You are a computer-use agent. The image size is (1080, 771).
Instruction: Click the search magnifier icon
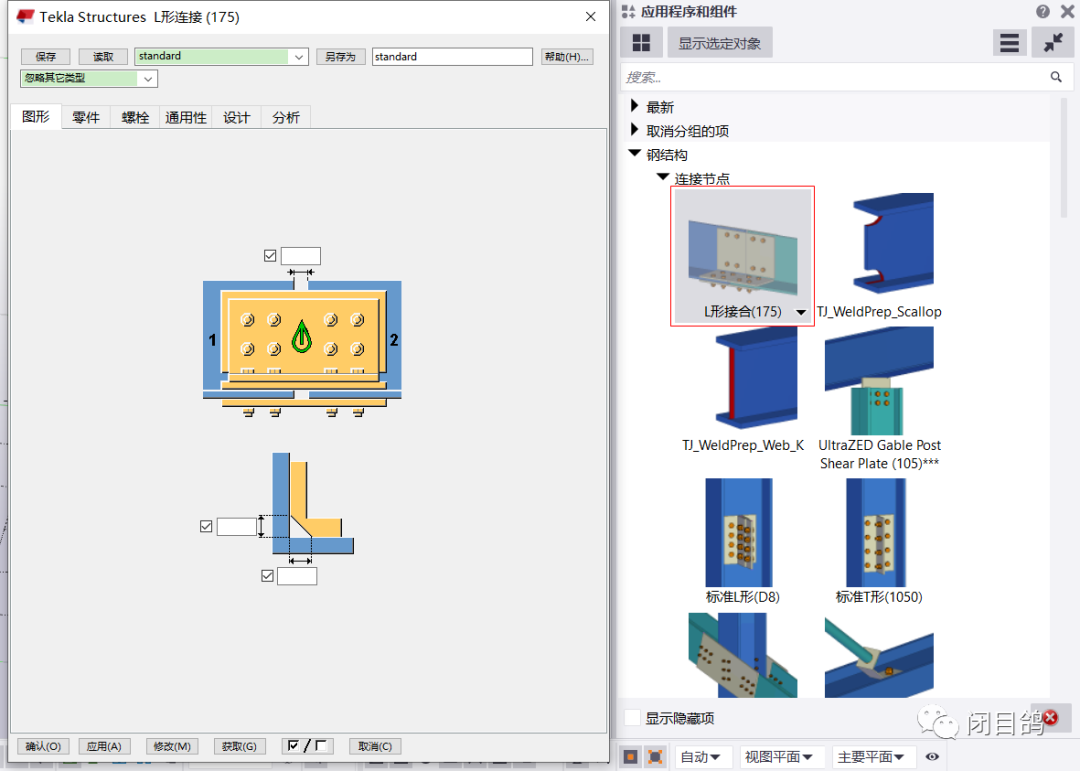coord(1056,77)
